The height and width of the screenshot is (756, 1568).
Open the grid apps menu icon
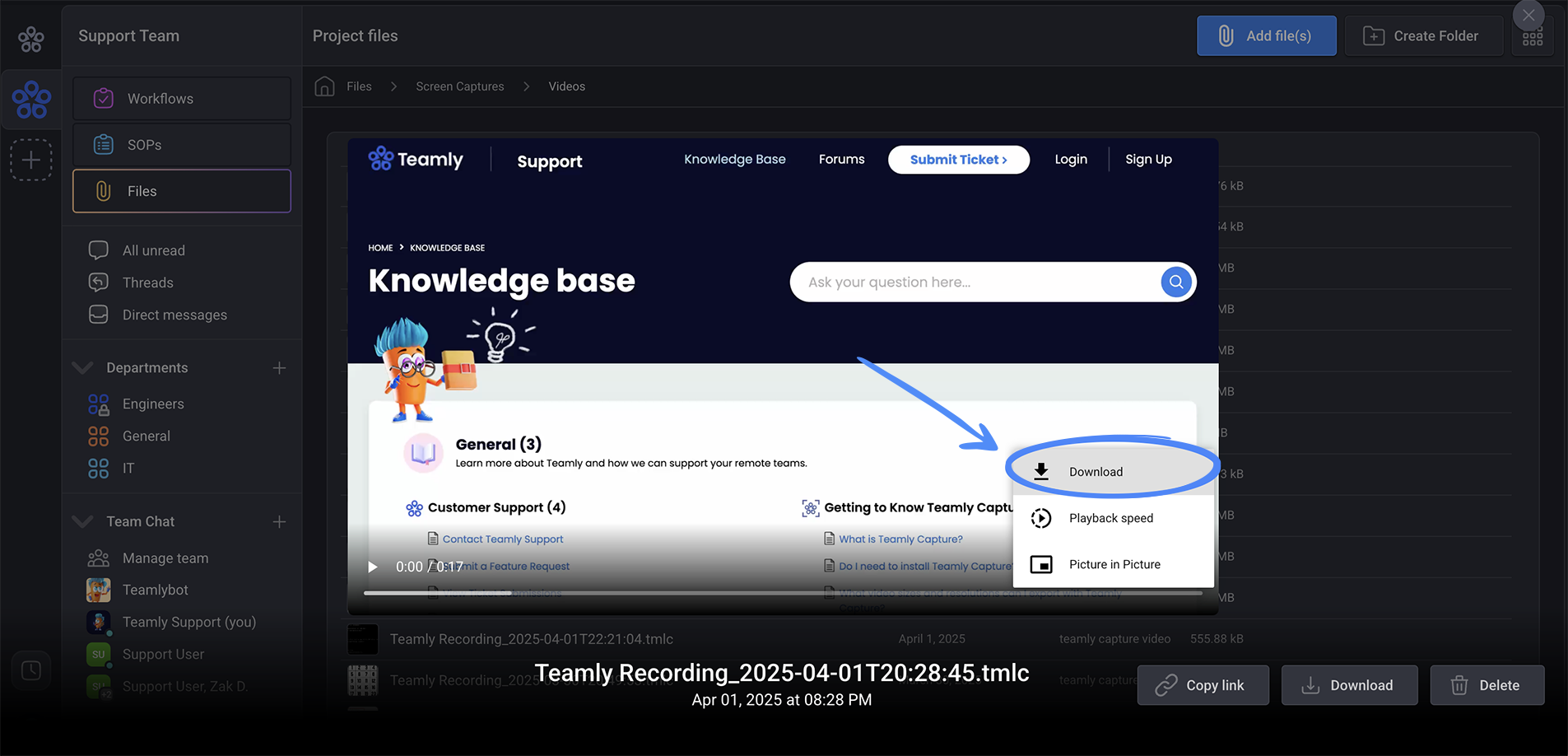pyautogui.click(x=1533, y=39)
